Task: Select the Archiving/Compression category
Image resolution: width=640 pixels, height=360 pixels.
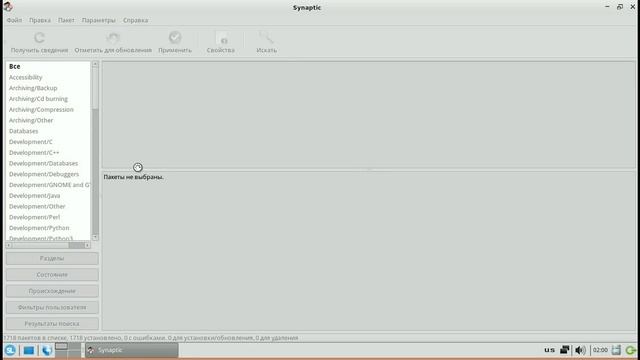Action: click(48, 109)
